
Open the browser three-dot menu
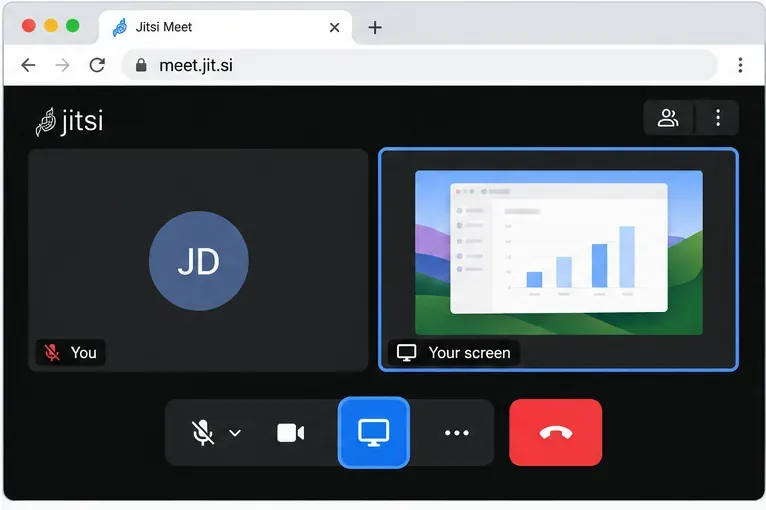740,65
